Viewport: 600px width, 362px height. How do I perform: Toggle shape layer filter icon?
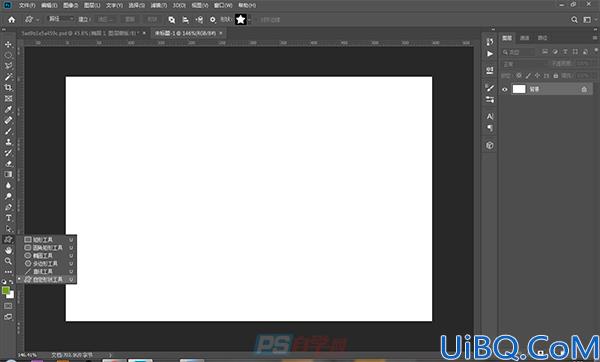(575, 52)
